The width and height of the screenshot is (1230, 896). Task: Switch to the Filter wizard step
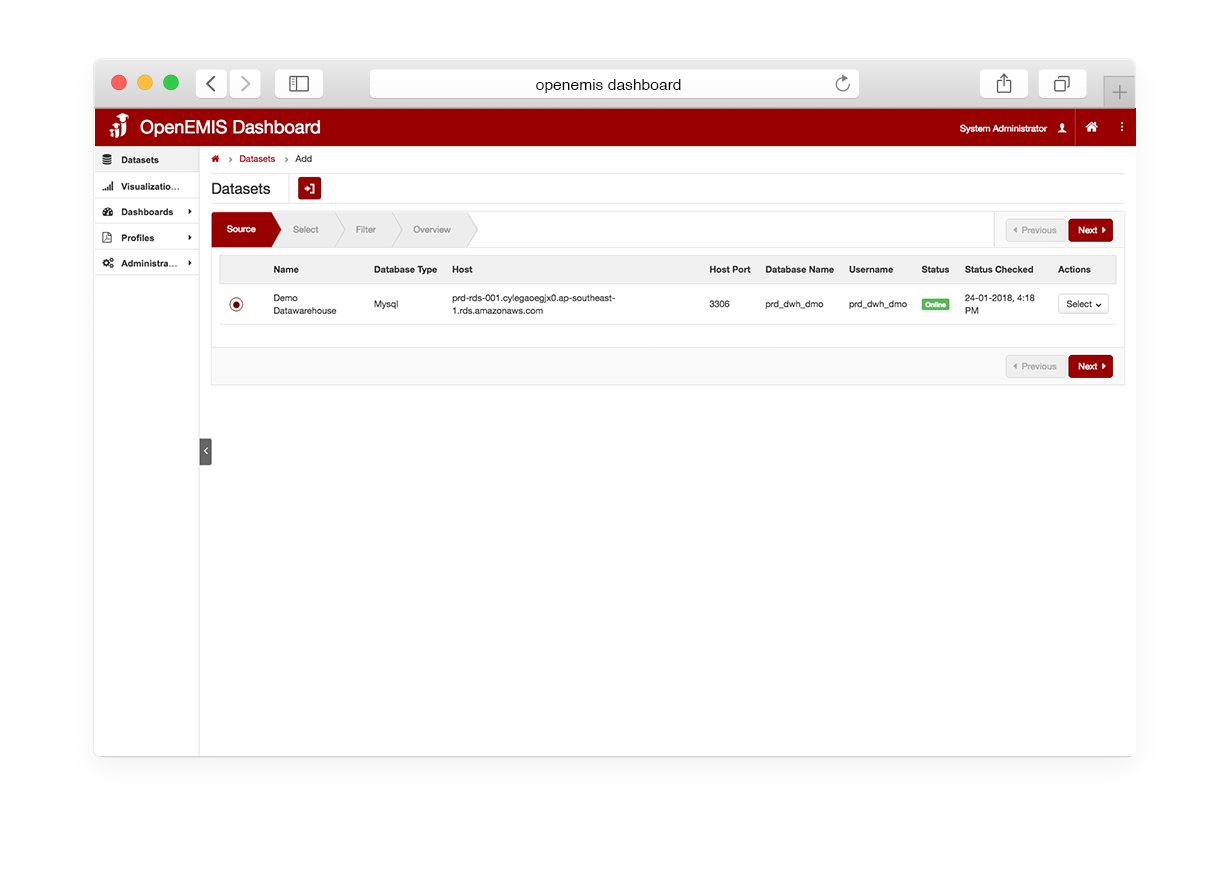coord(366,229)
